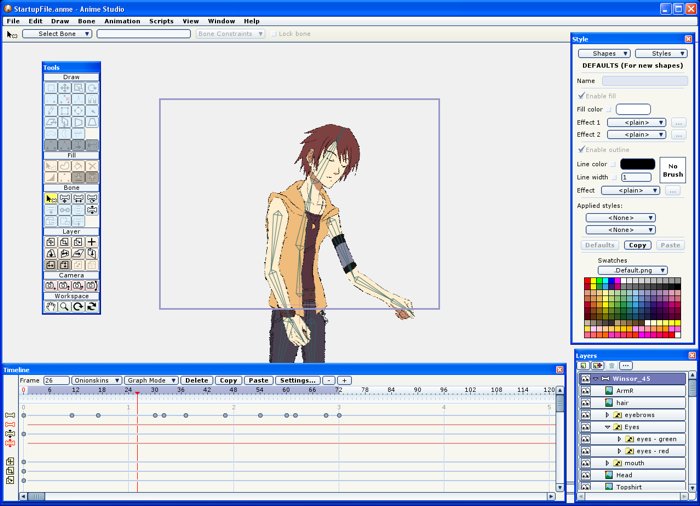Open the Swatches Default.png dropdown
The width and height of the screenshot is (700, 506).
point(633,270)
